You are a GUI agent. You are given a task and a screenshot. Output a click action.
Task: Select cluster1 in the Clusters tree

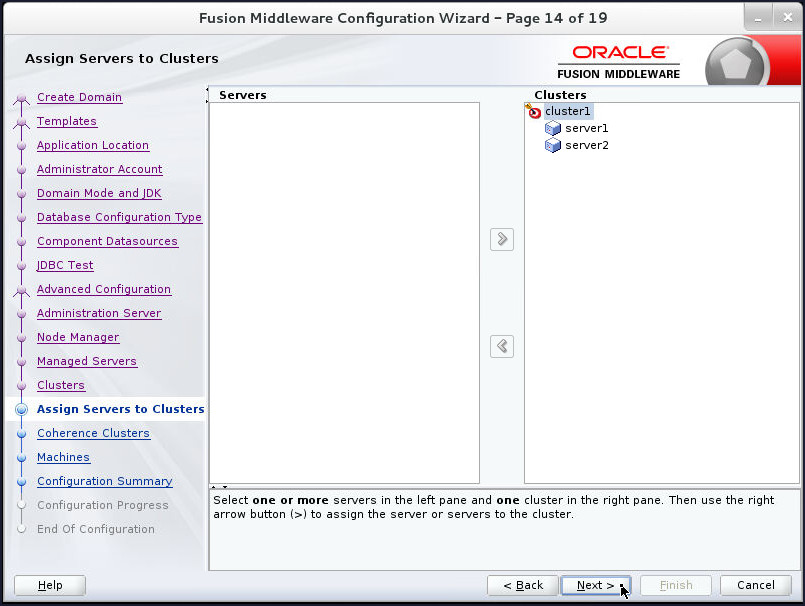click(568, 111)
